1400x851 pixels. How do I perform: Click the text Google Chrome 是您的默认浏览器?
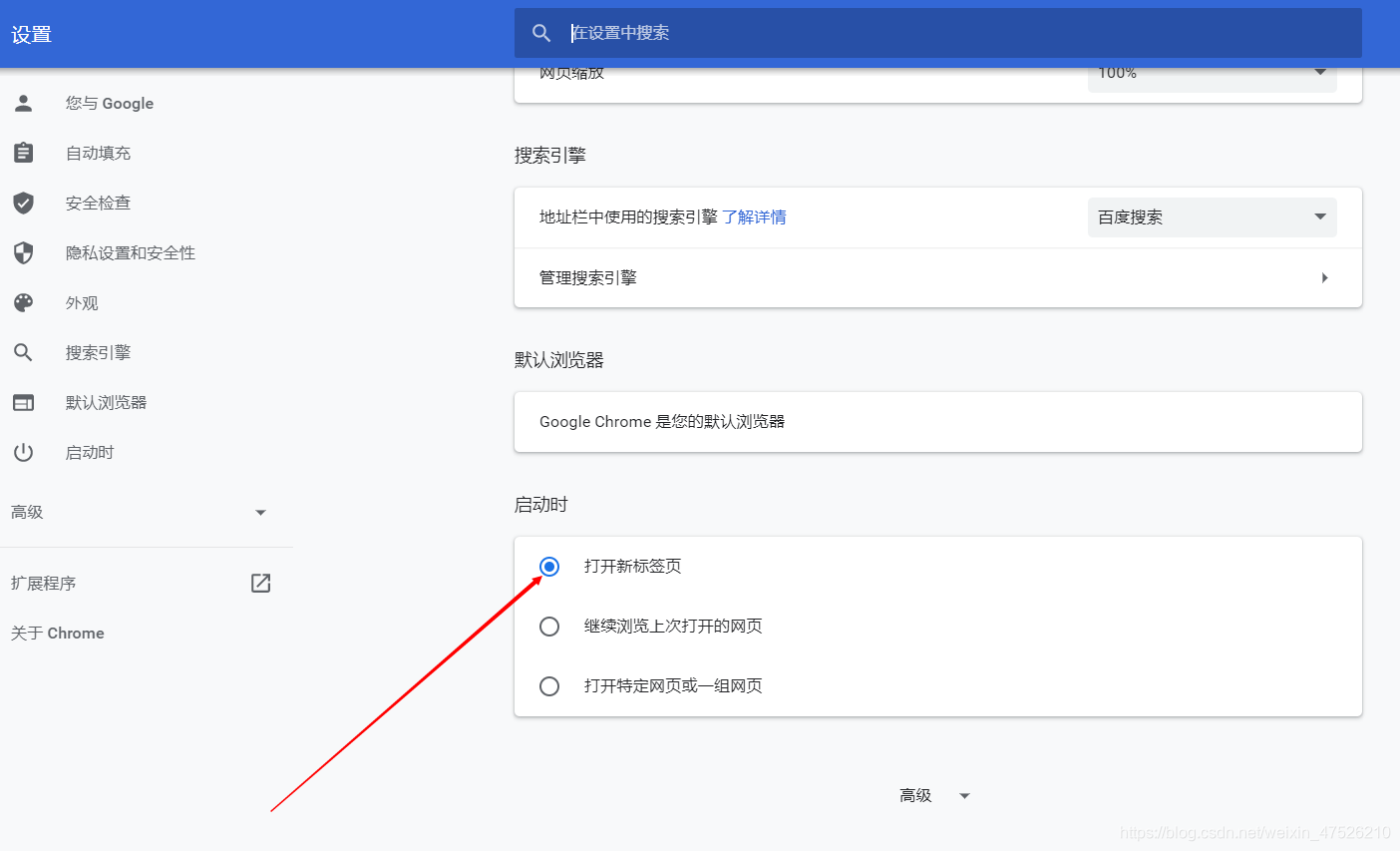(662, 421)
